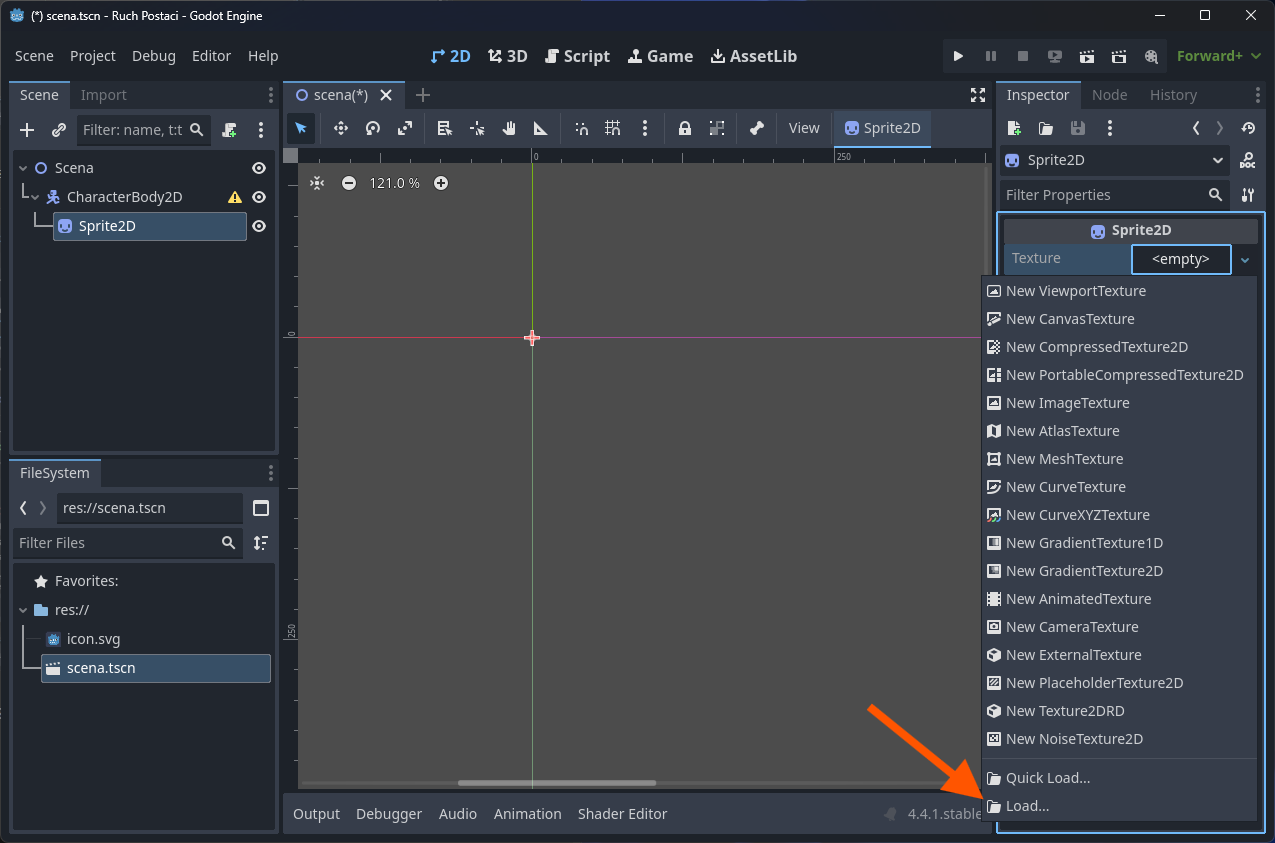Open the Scene dock extra options menu

(261, 130)
